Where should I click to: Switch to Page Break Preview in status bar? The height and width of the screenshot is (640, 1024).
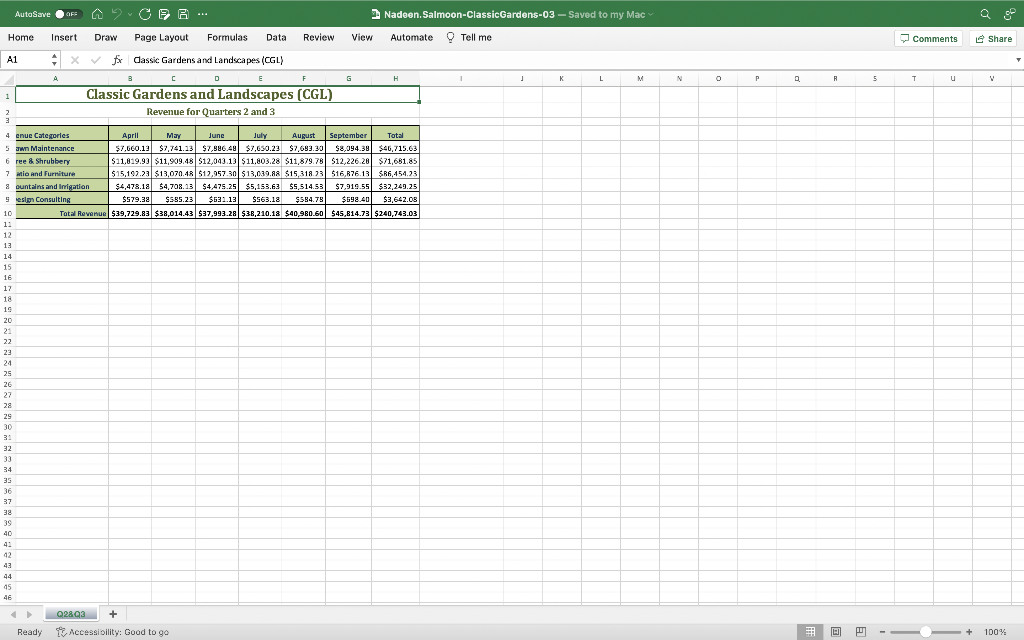(861, 632)
